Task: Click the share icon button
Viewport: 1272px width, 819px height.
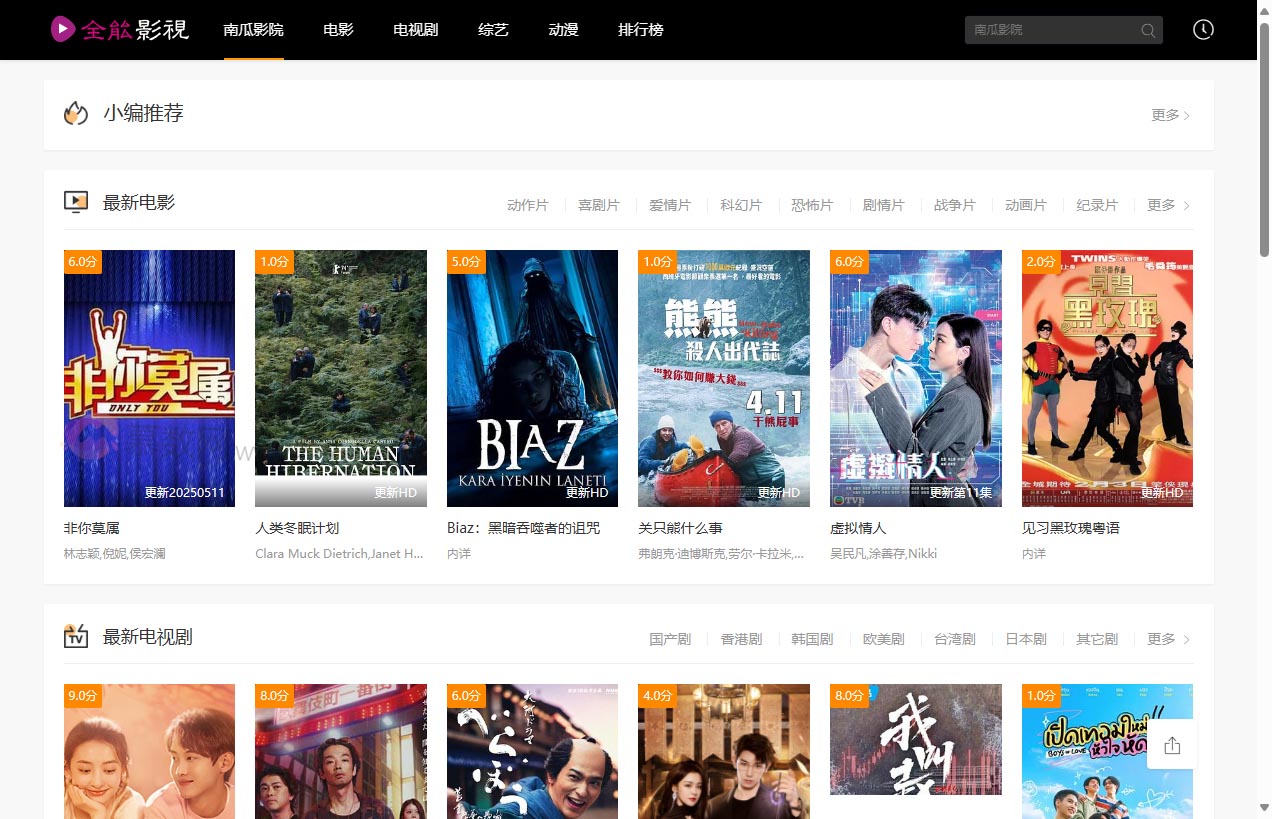Action: tap(1172, 745)
